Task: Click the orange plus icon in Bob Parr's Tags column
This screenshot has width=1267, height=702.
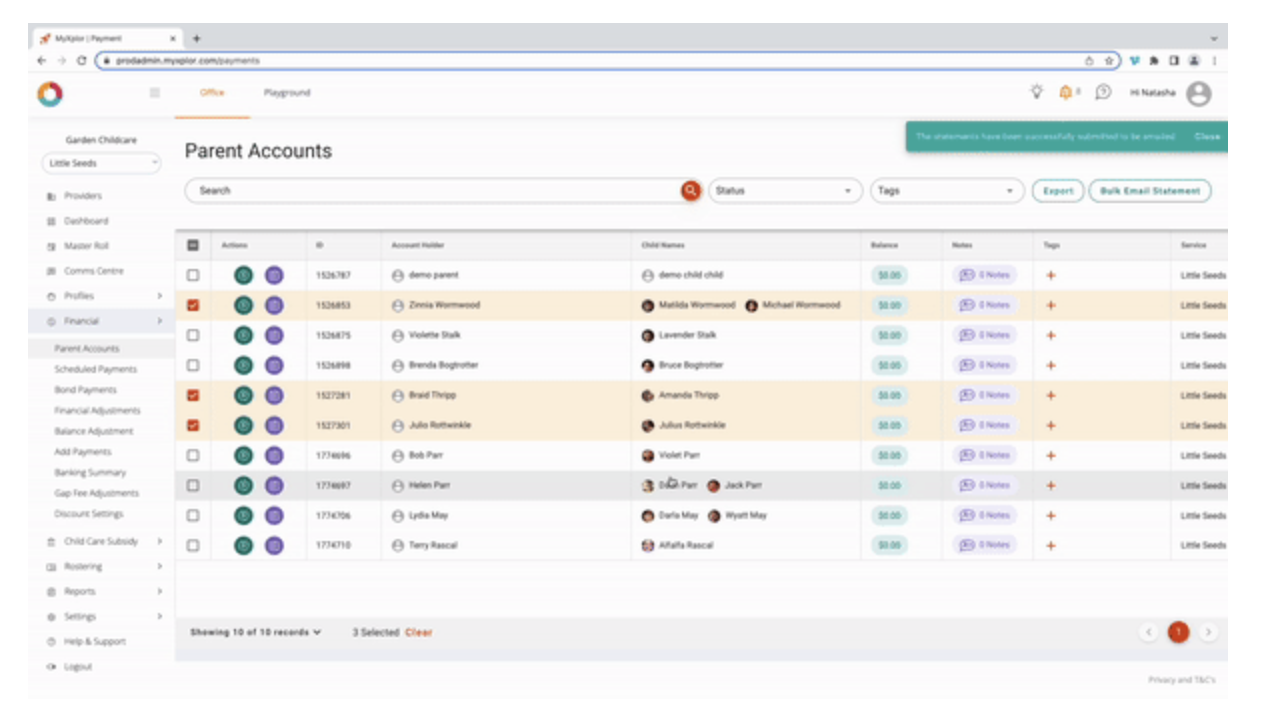Action: 1049,455
